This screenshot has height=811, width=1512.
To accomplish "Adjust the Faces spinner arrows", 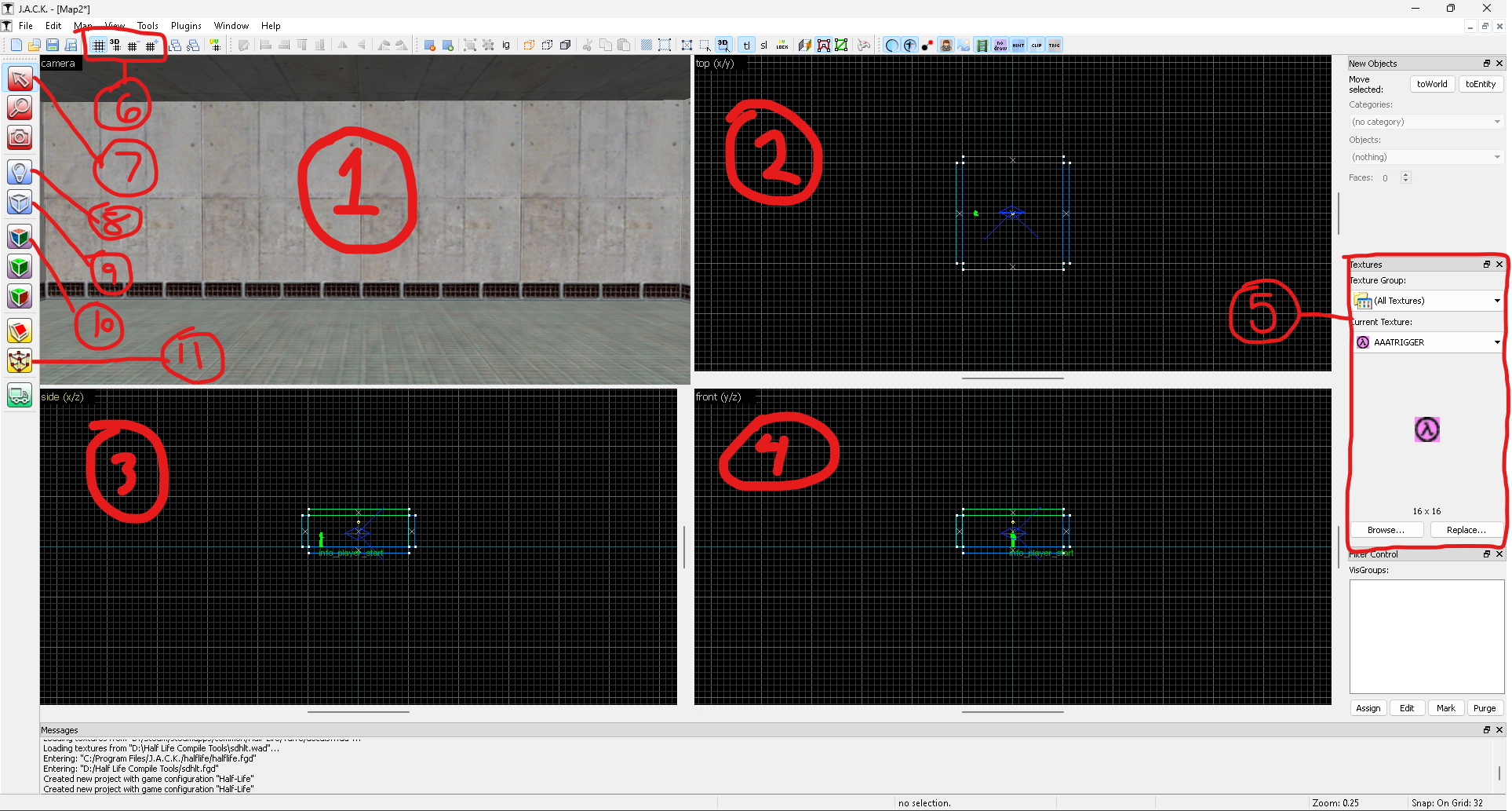I will (1405, 177).
